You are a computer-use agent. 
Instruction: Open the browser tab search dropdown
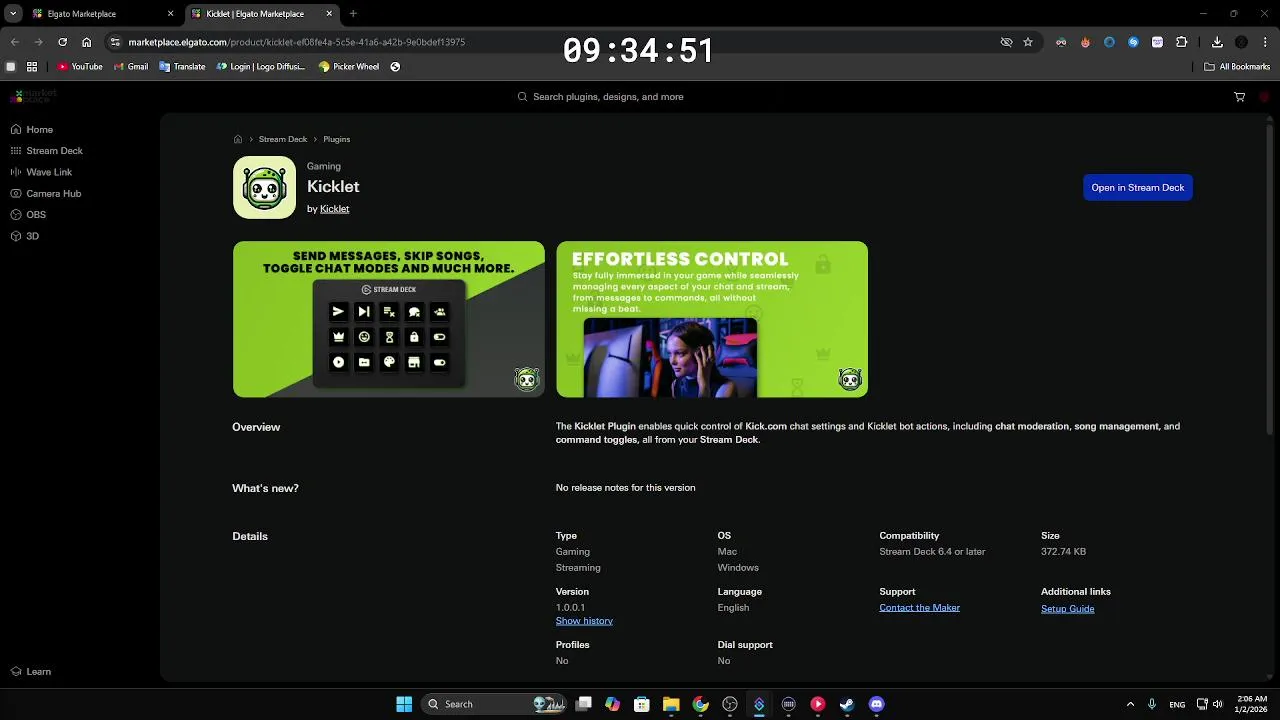(13, 14)
